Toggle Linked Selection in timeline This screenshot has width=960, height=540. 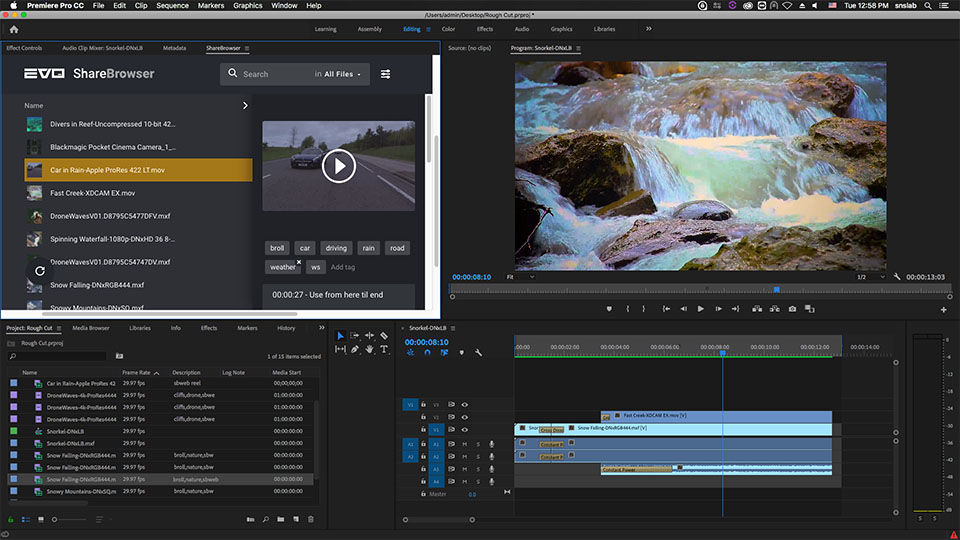click(444, 353)
